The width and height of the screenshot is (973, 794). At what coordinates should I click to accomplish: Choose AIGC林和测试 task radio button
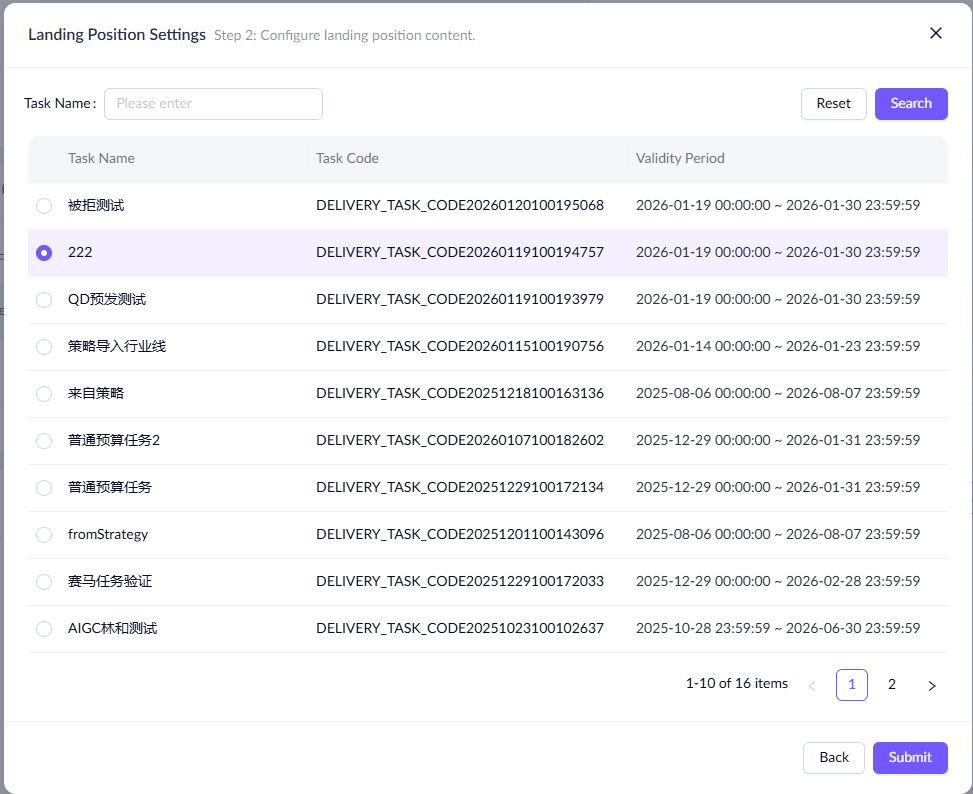click(x=44, y=629)
